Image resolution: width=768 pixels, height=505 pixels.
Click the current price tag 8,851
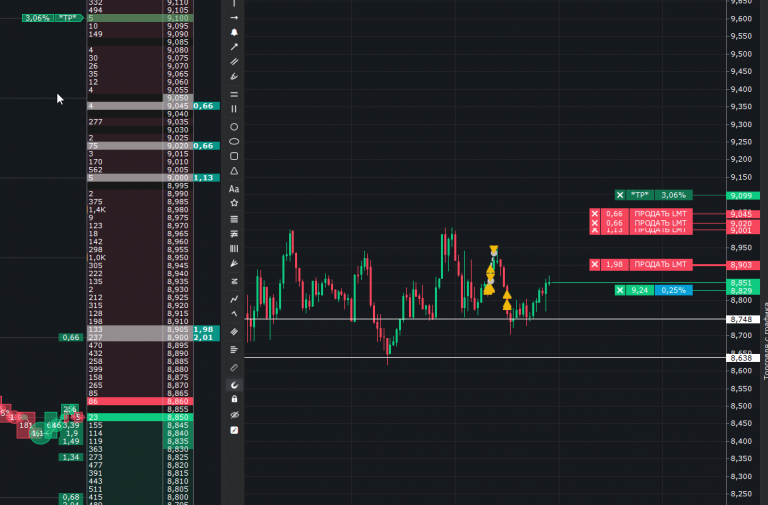742,283
